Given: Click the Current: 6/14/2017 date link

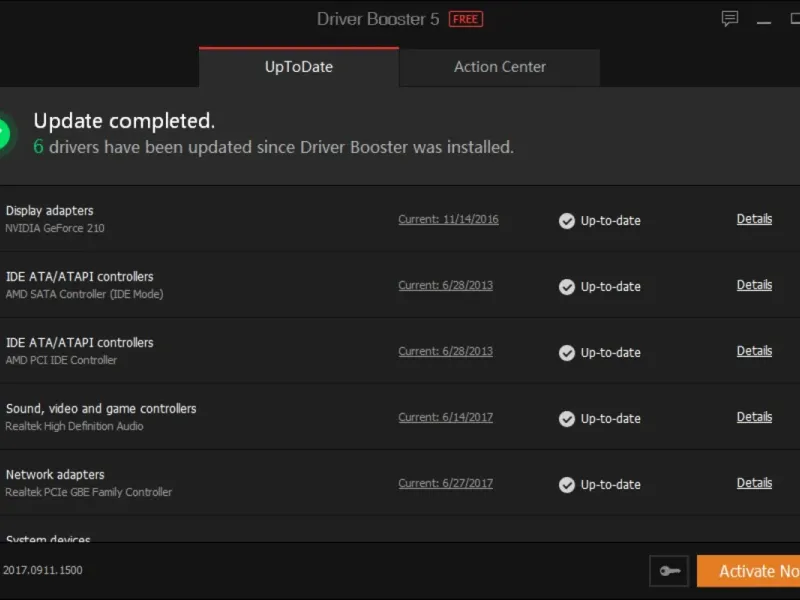Looking at the screenshot, I should click(445, 417).
